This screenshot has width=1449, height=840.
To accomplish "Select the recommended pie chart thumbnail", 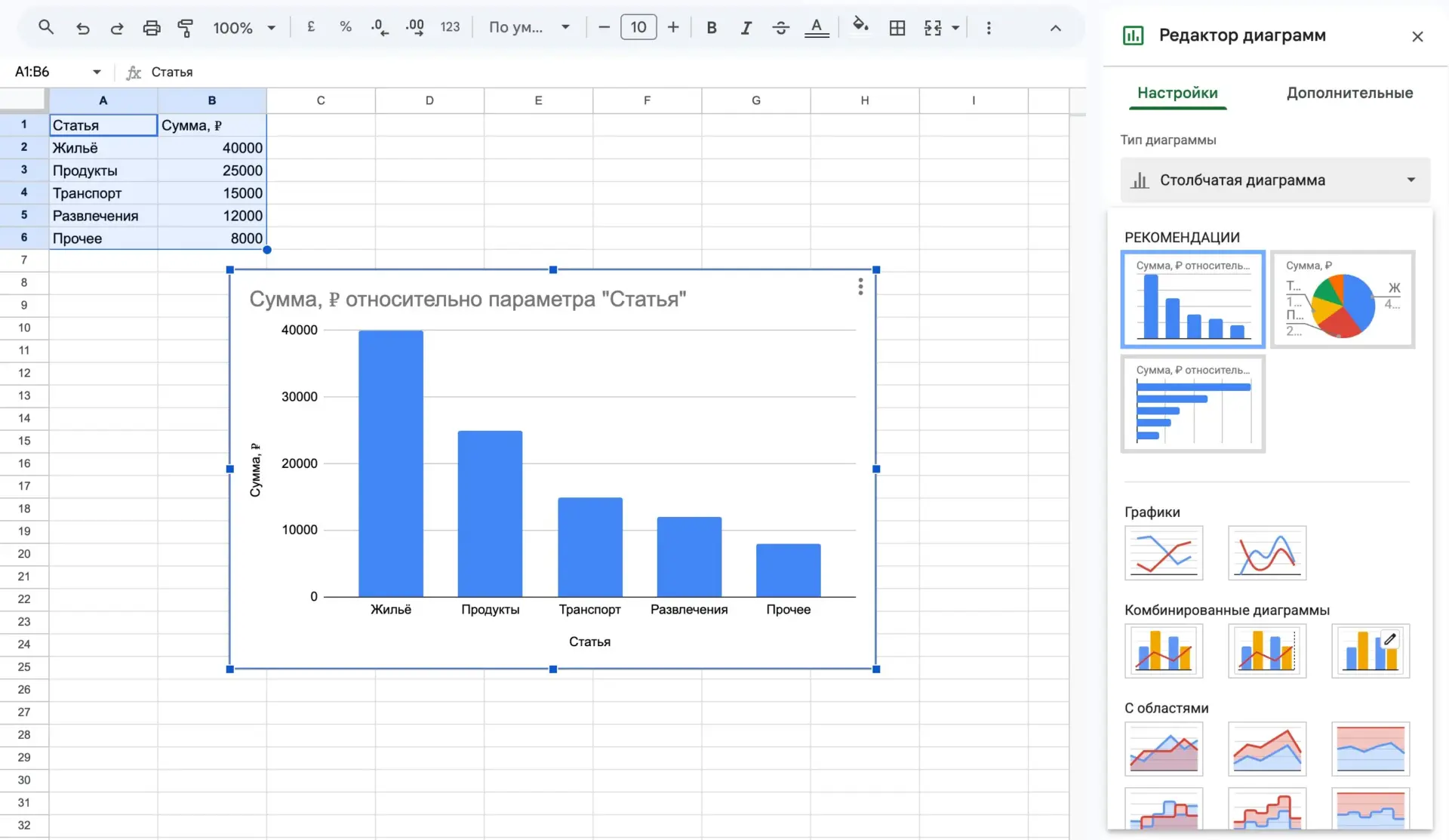I will [x=1343, y=300].
